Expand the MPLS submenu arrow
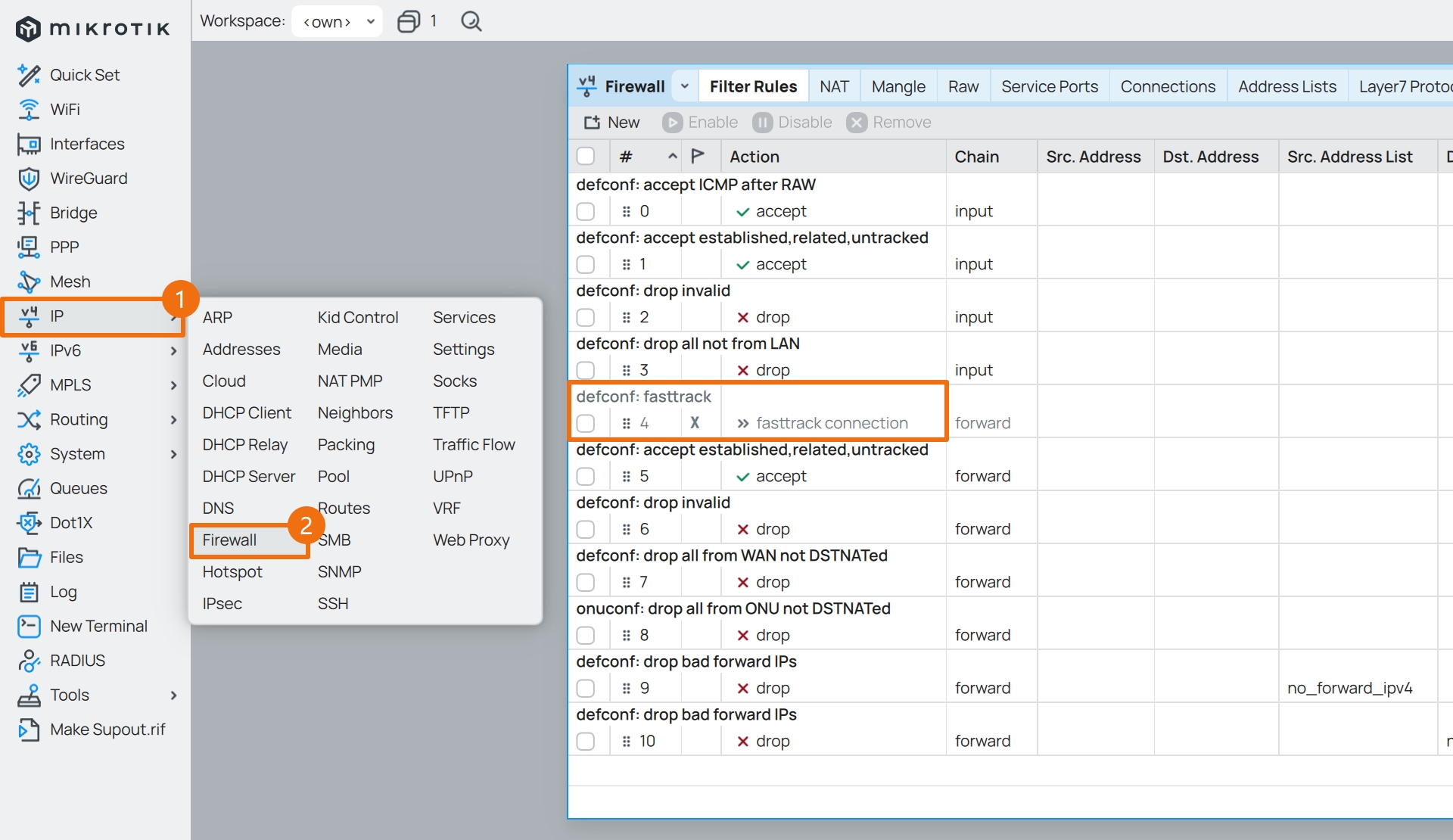The height and width of the screenshot is (840, 1453). click(174, 385)
